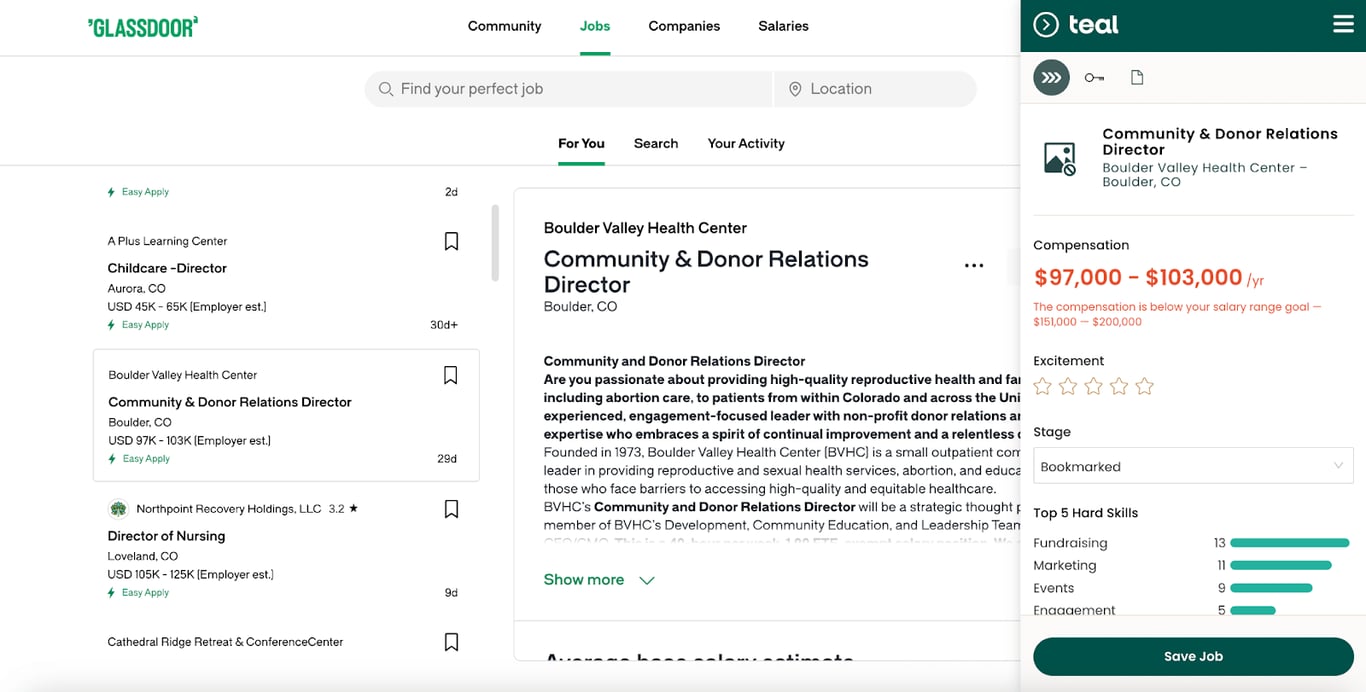
Task: Open the Jobs tab
Action: (x=595, y=26)
